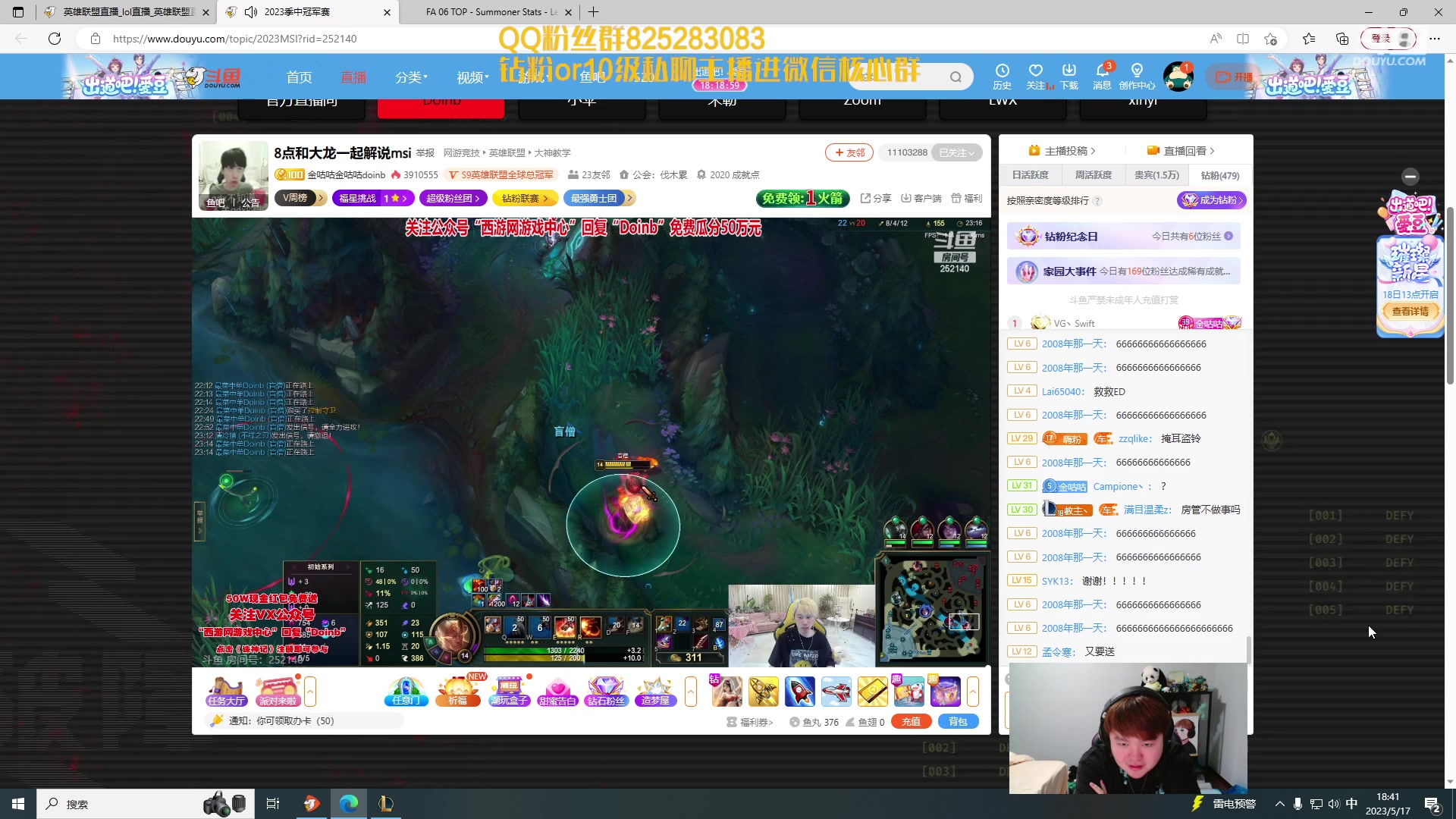1456x819 pixels.
Task: Open the 钻石粉丝 diamond icon
Action: [606, 692]
